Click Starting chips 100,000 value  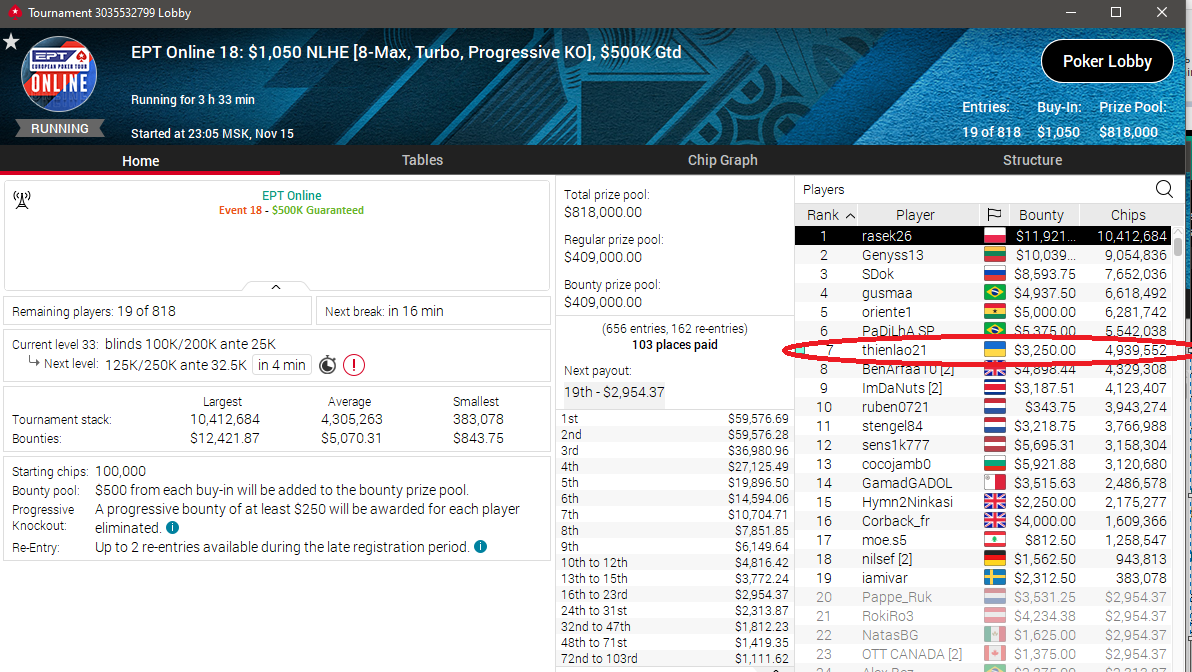coord(120,471)
